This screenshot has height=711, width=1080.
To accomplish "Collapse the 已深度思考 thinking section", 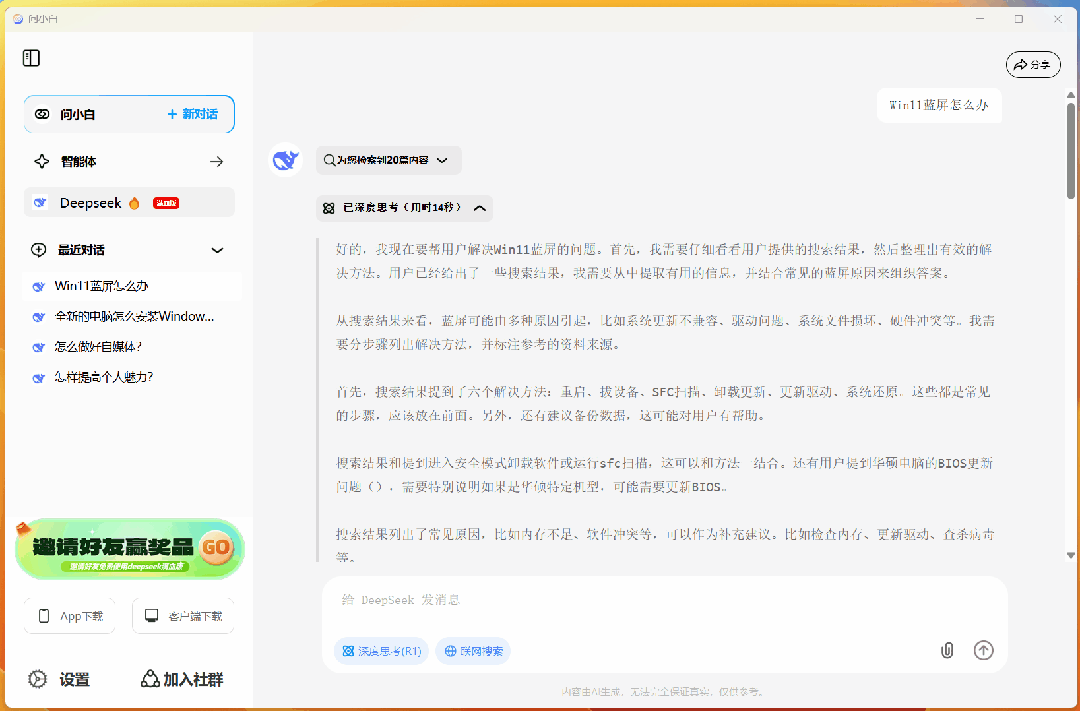I will (404, 208).
